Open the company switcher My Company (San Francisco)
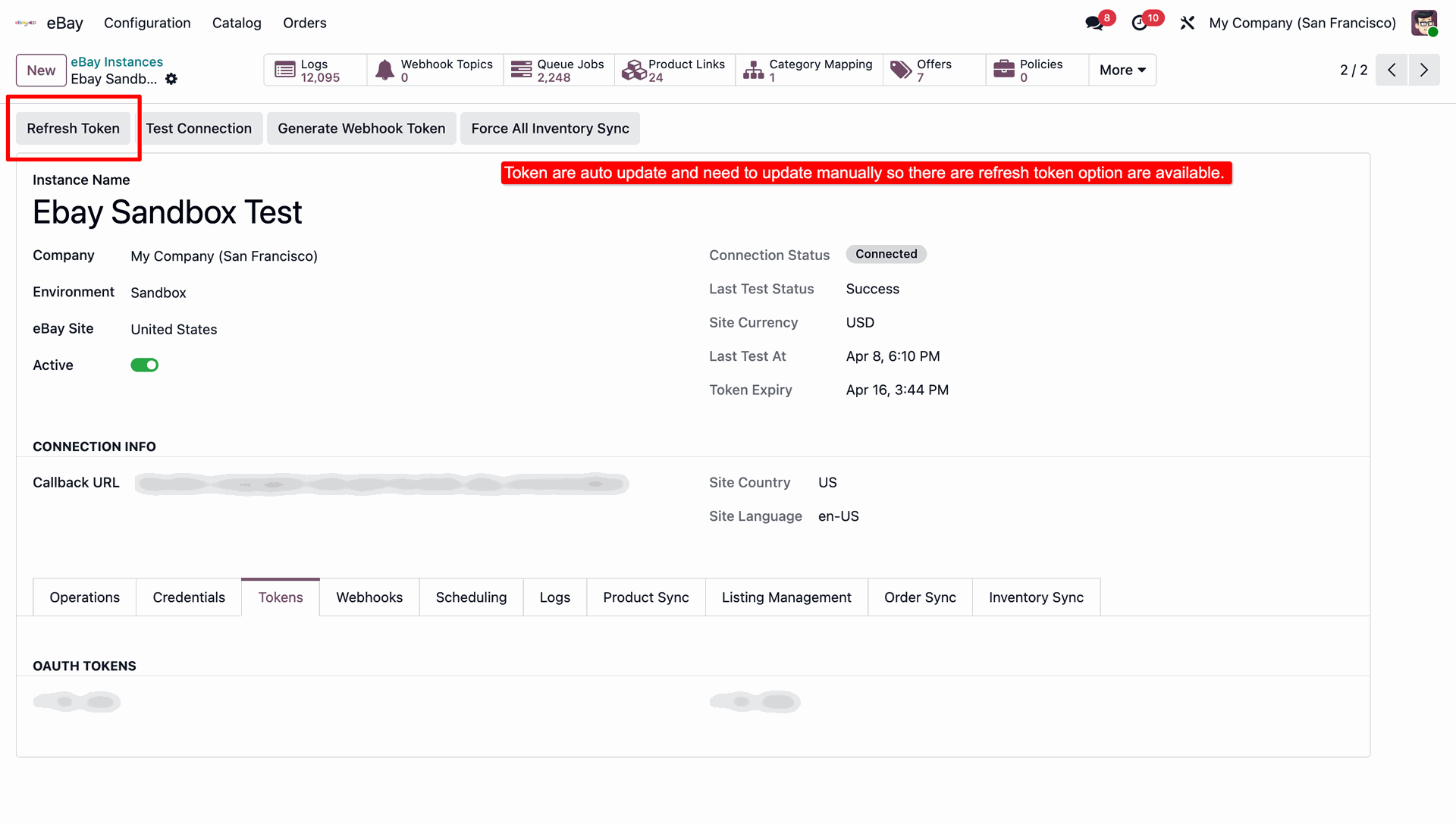 1302,23
